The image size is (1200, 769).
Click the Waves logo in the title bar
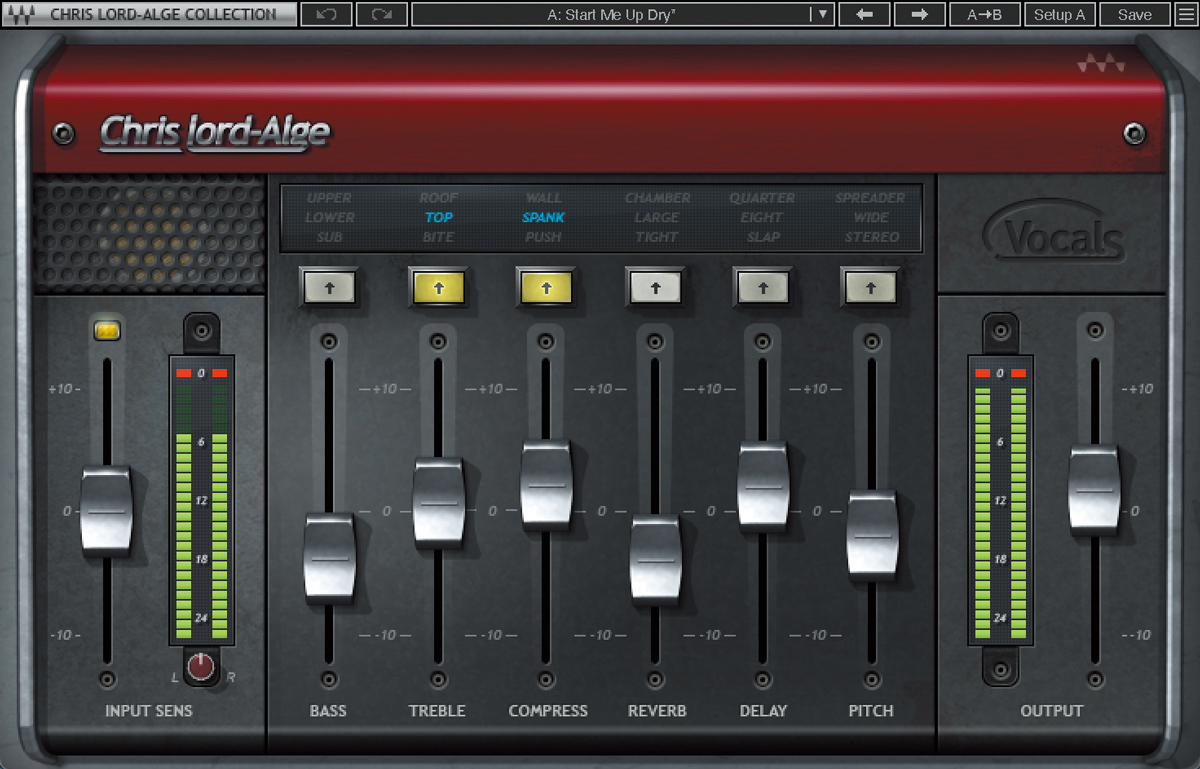[x=23, y=15]
